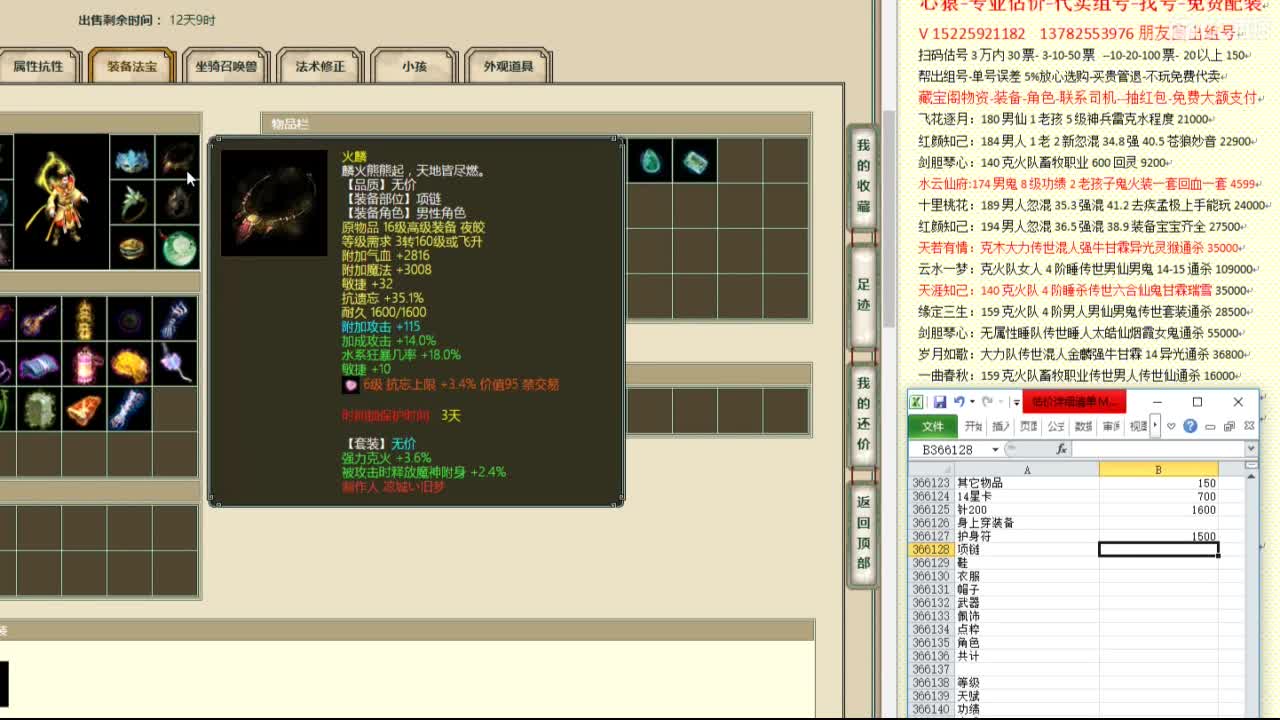Select the green jade orb equipment icon
The height and width of the screenshot is (720, 1280).
[177, 248]
